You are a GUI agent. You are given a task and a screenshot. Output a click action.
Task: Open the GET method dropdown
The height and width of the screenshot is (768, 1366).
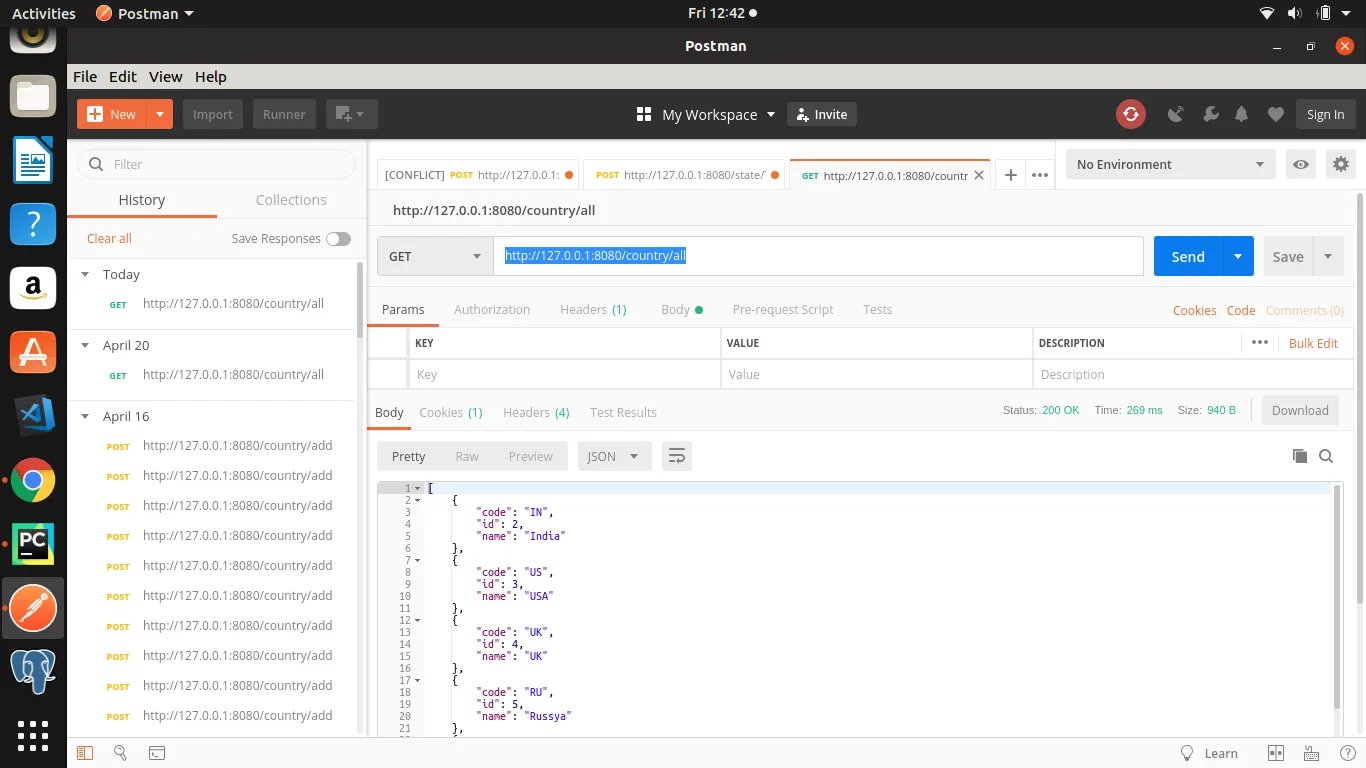click(435, 256)
